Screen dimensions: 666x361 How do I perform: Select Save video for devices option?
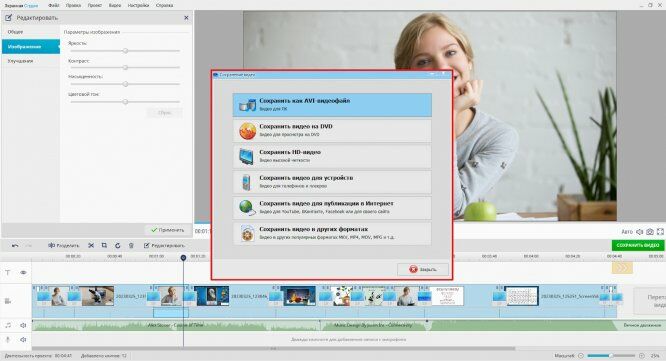click(x=332, y=182)
